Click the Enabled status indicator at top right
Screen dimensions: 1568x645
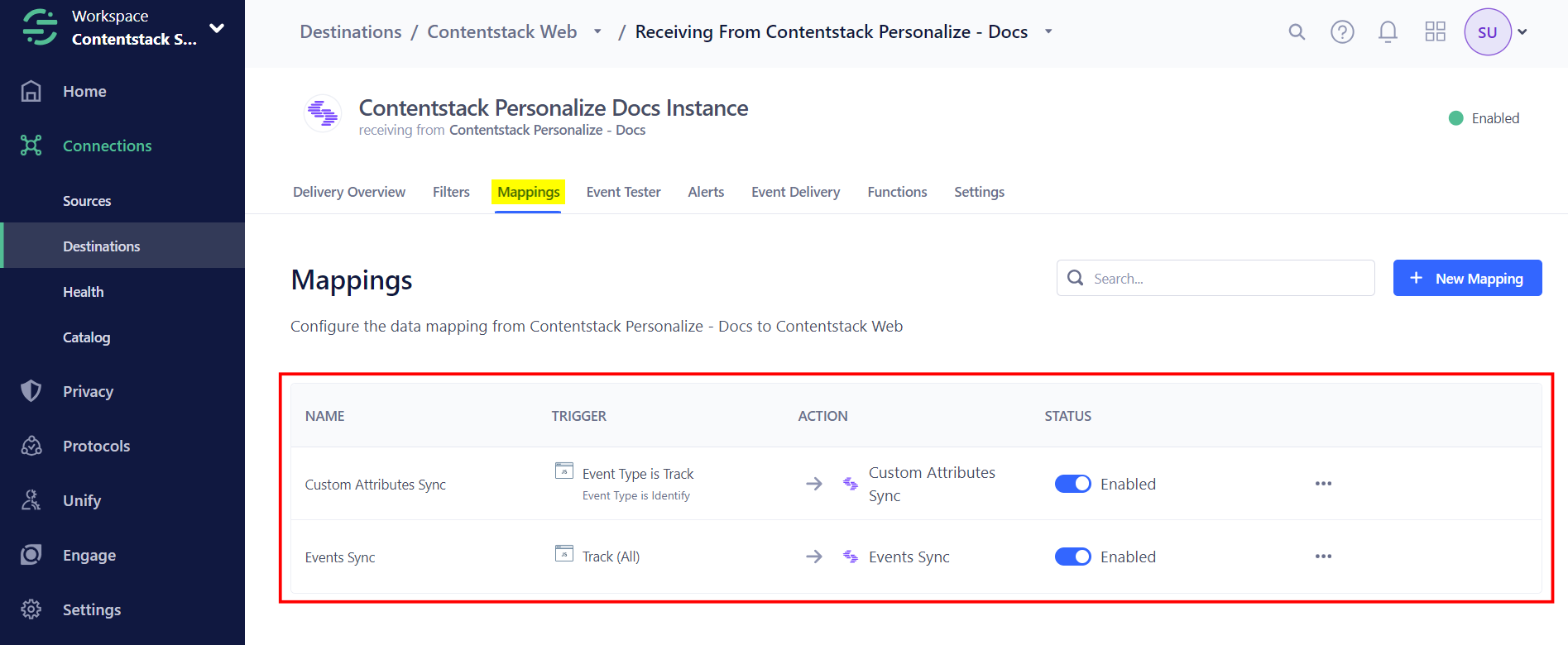tap(1484, 118)
